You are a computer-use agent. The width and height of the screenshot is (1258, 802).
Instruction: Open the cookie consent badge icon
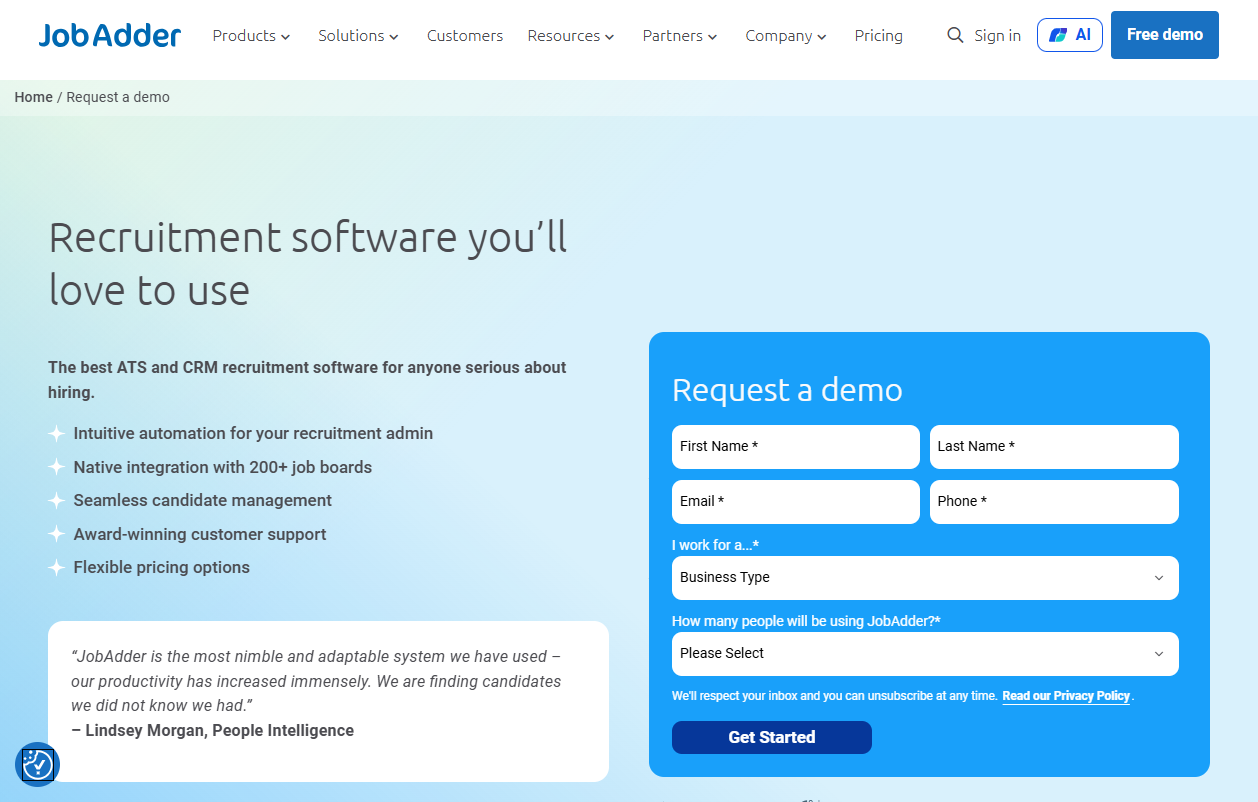(38, 765)
